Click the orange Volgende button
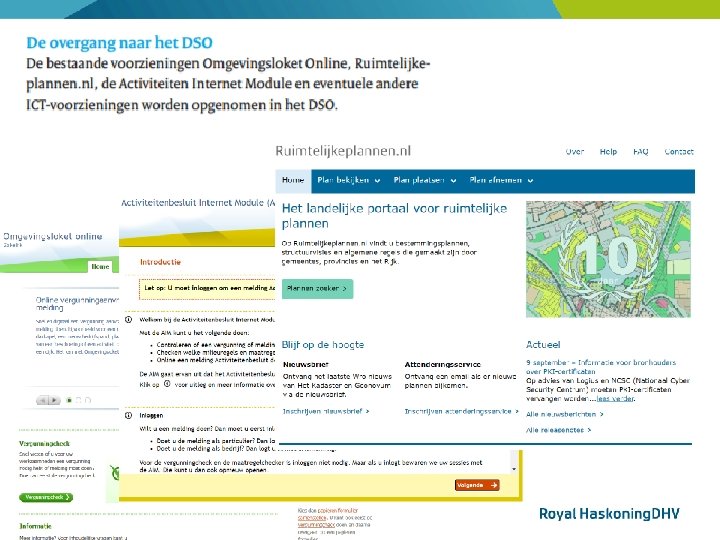This screenshot has height=540, width=720. click(x=477, y=485)
